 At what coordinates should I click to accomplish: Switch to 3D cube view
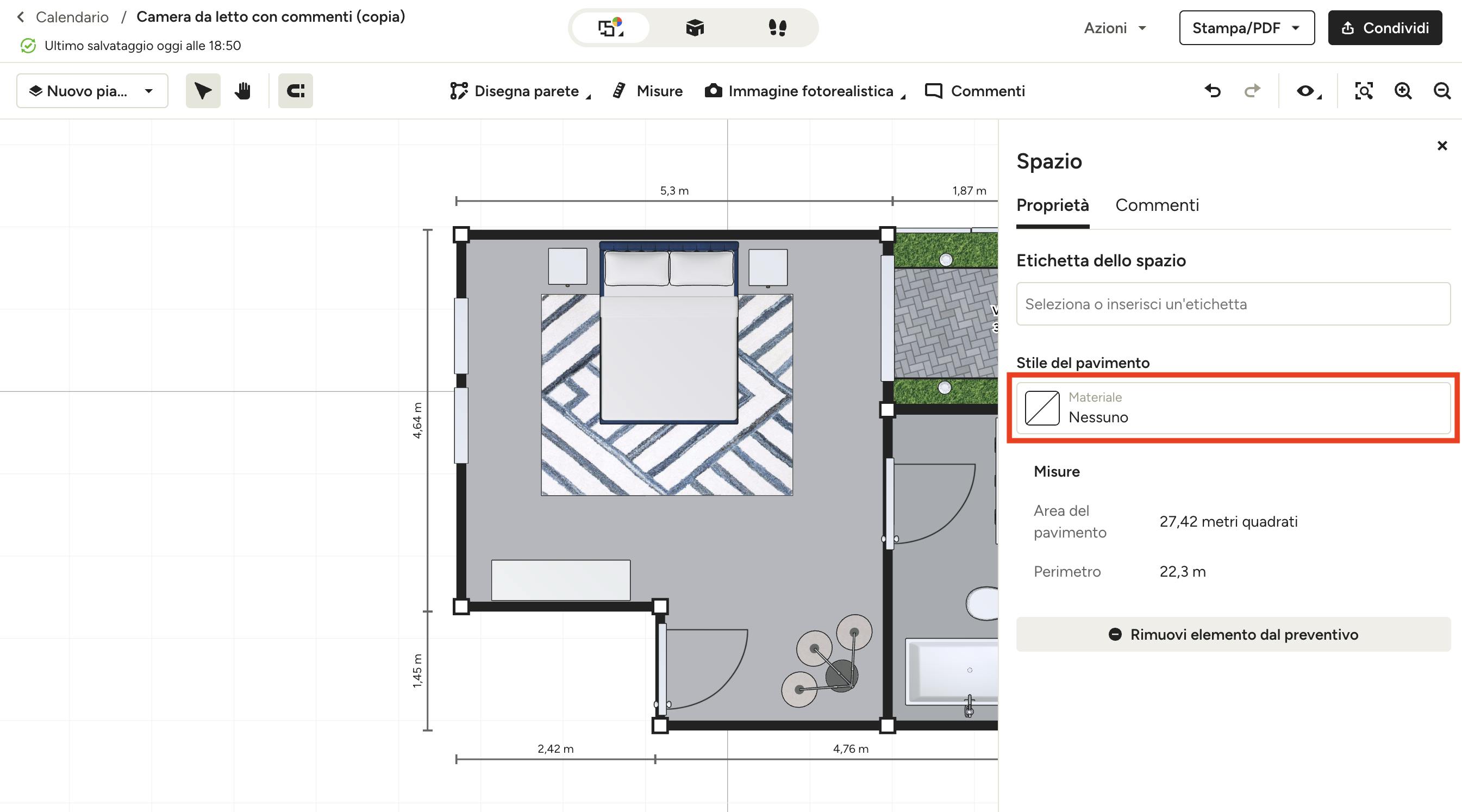pyautogui.click(x=695, y=27)
